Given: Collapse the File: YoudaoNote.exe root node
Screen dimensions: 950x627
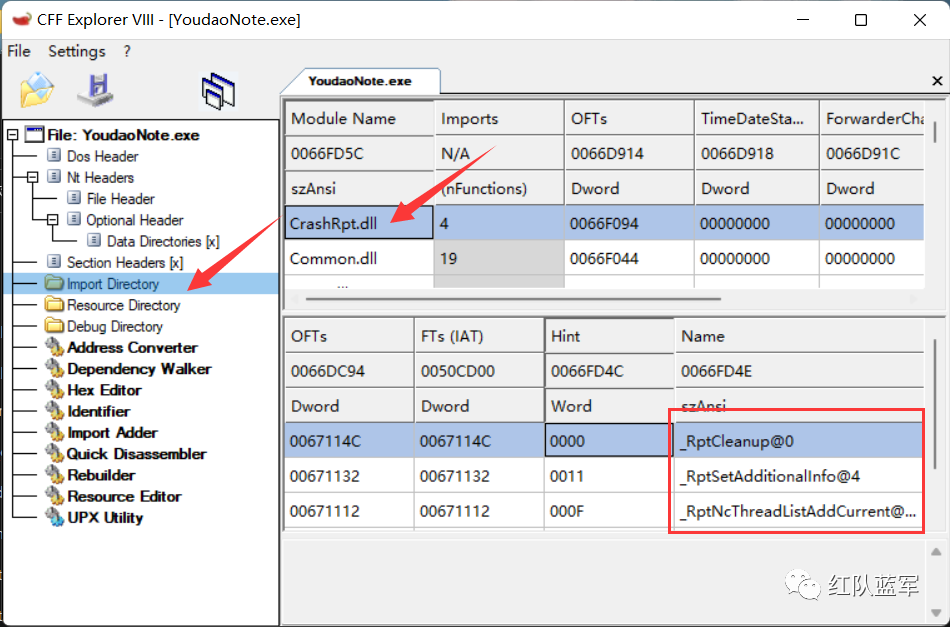Looking at the screenshot, I should tap(12, 134).
